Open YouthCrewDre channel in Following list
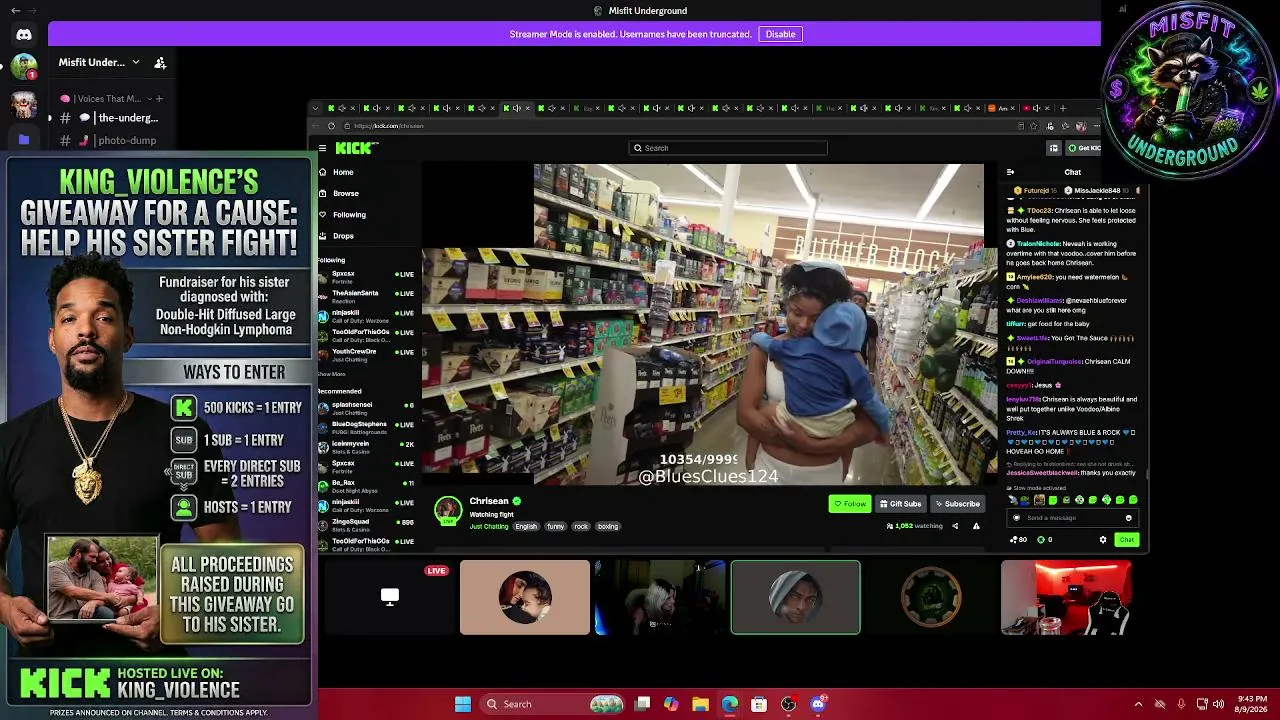1280x720 pixels. [366, 354]
